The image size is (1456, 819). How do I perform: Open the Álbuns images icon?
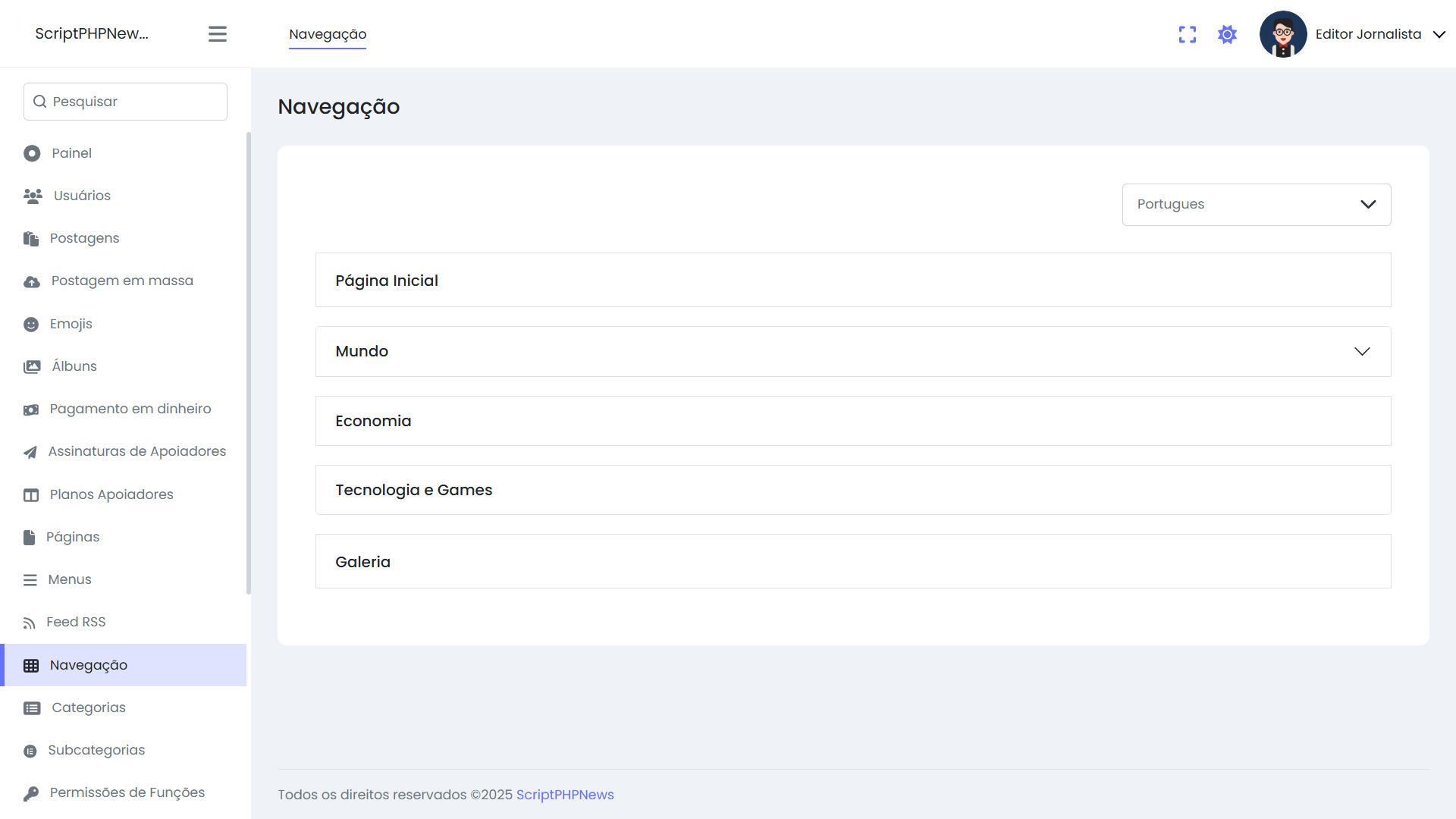[x=32, y=367]
